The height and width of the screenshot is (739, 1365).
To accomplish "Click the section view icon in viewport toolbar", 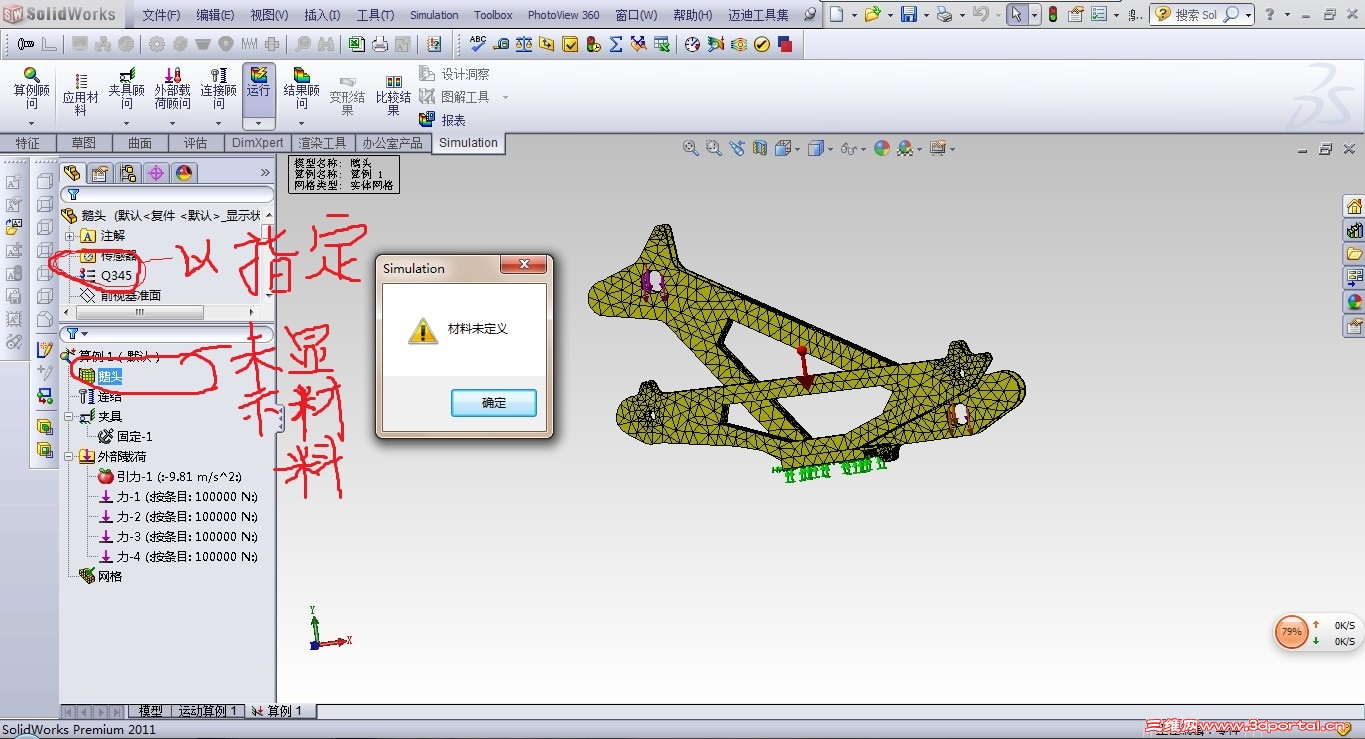I will point(760,148).
